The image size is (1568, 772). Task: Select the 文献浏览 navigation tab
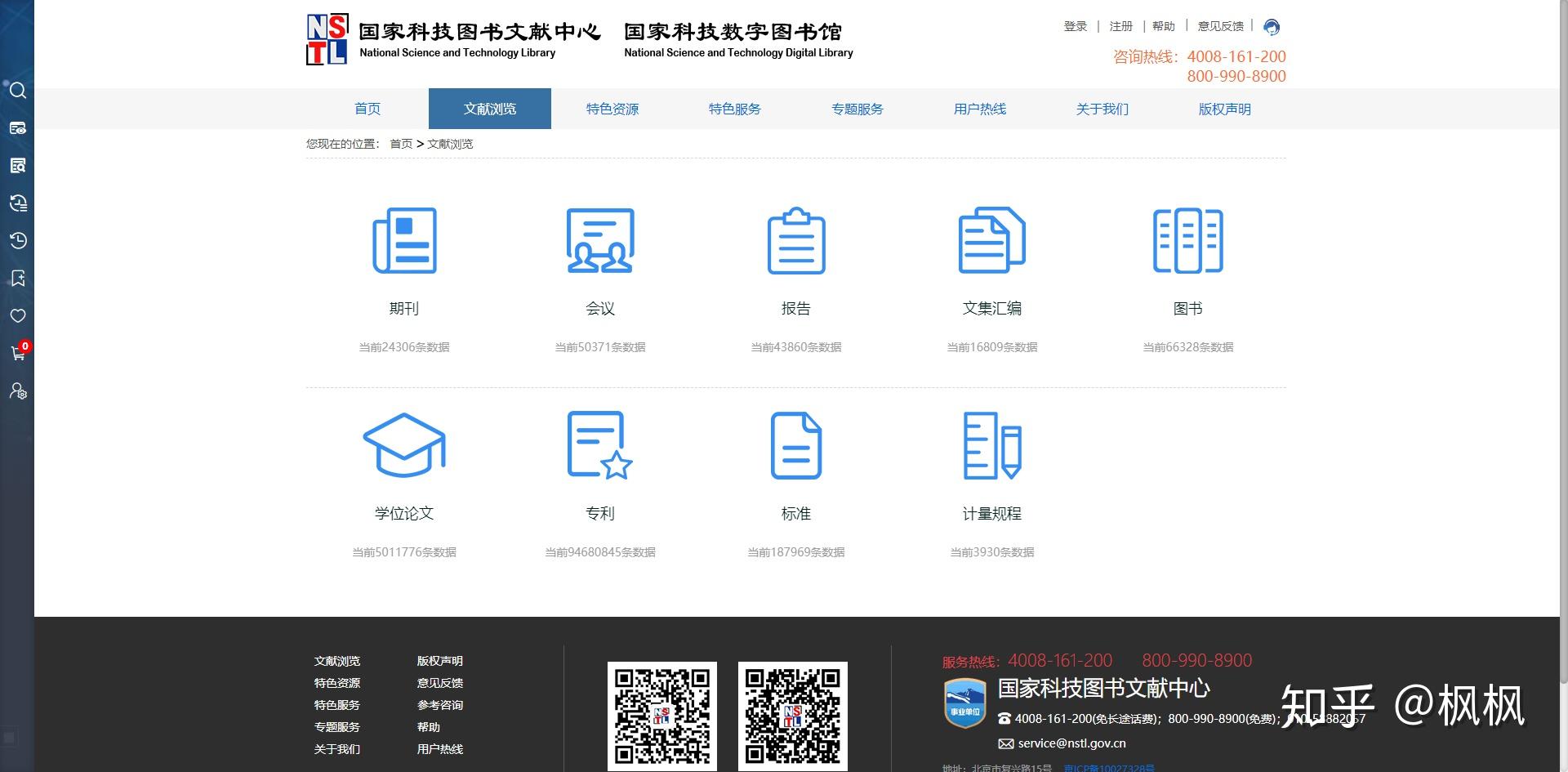click(x=490, y=109)
